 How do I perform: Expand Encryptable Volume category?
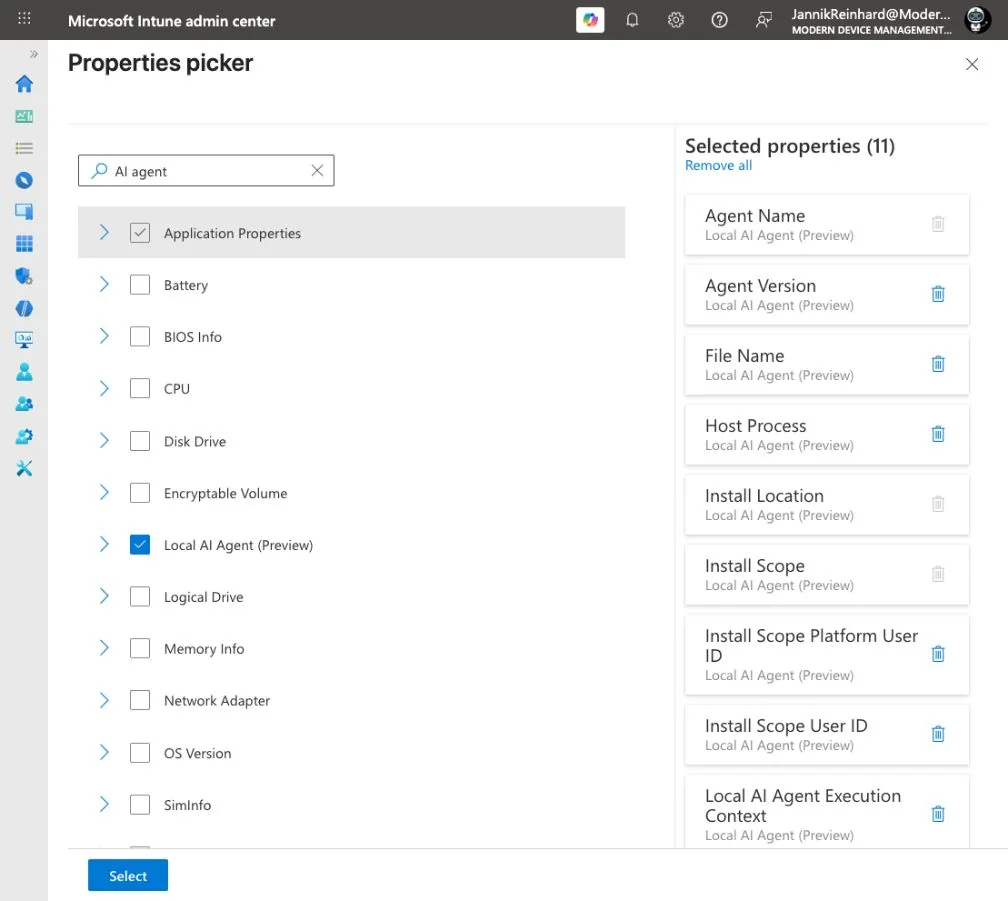tap(104, 493)
